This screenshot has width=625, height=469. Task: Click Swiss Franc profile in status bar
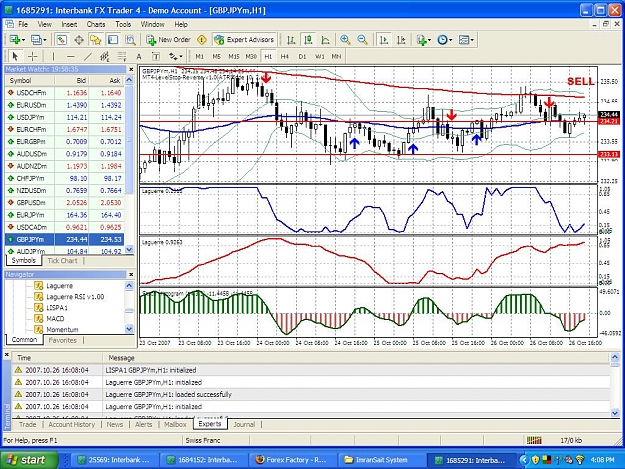(x=203, y=440)
